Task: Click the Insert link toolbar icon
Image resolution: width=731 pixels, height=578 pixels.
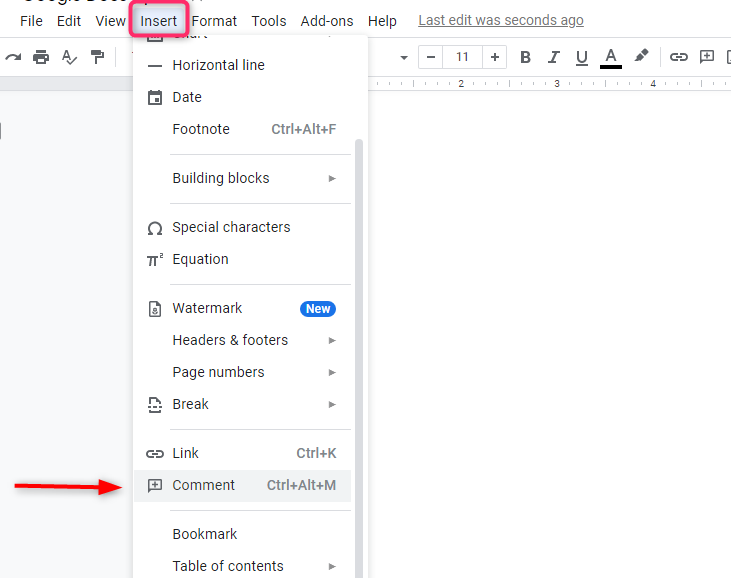Action: 679,57
